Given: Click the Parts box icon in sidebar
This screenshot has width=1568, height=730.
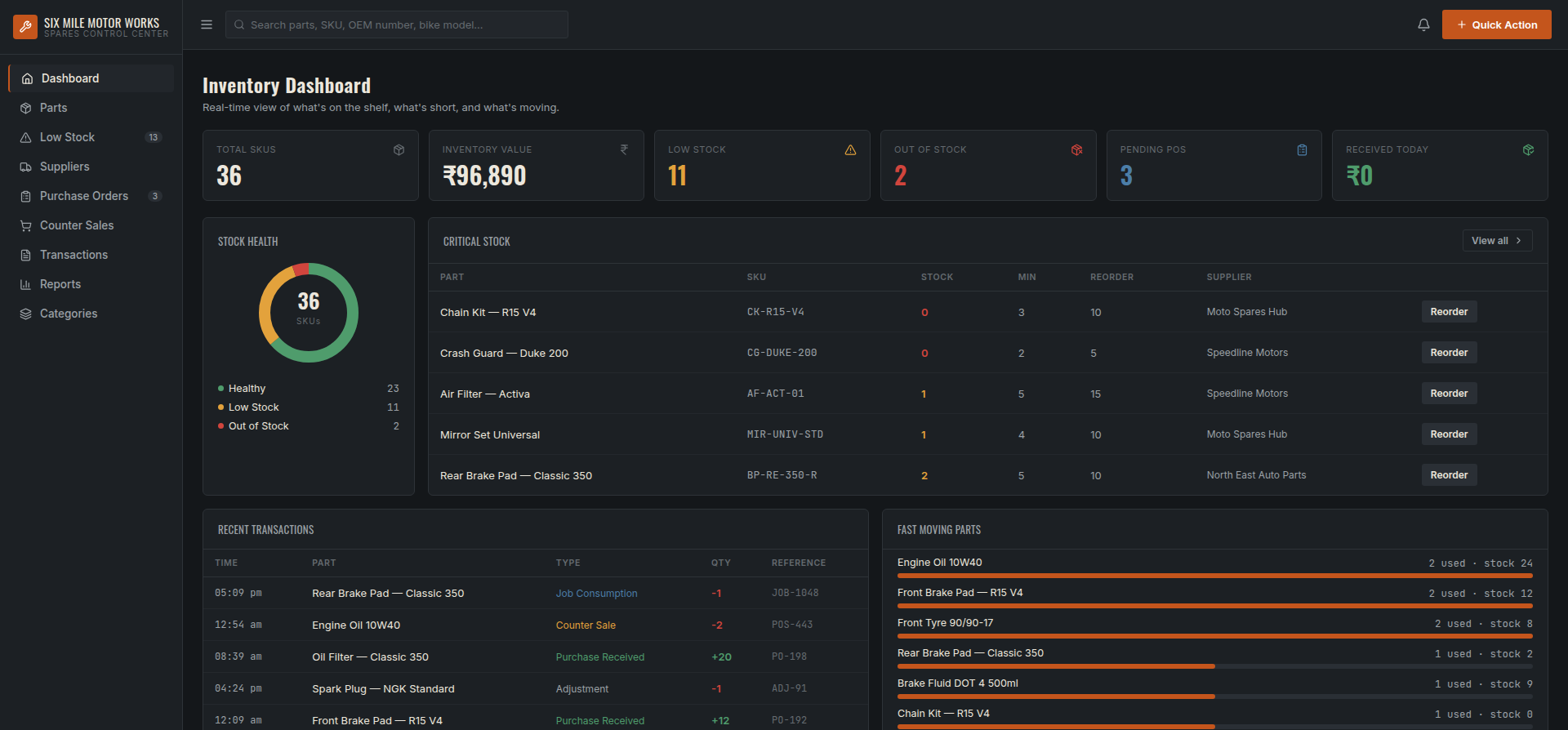Looking at the screenshot, I should pos(26,108).
